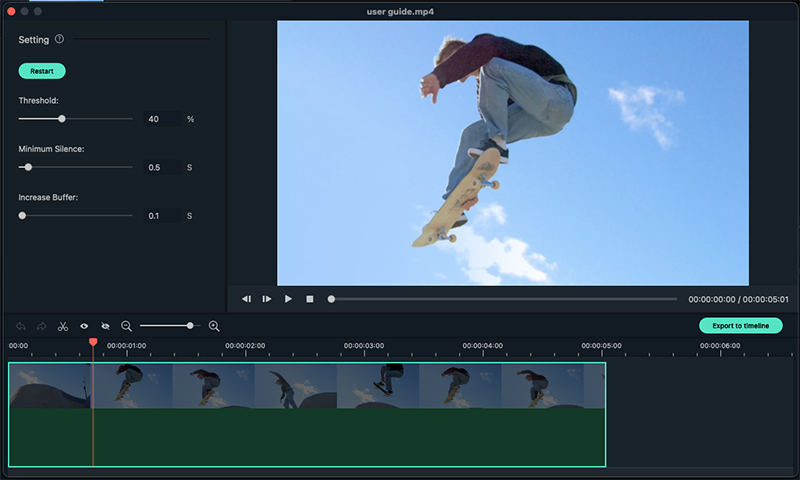Image resolution: width=800 pixels, height=480 pixels.
Task: Stop the video playback
Action: pos(310,299)
